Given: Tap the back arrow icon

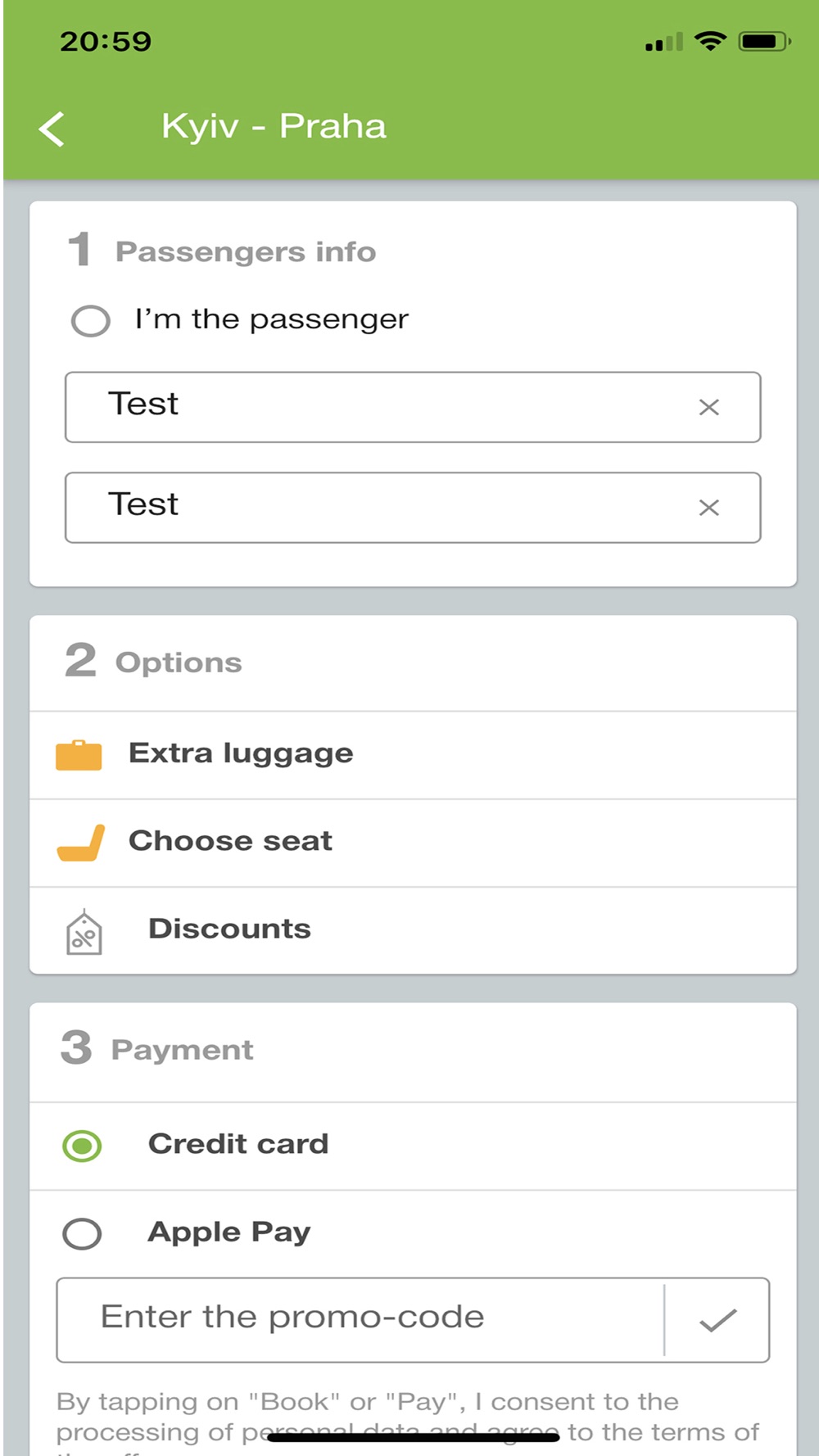Looking at the screenshot, I should click(52, 129).
